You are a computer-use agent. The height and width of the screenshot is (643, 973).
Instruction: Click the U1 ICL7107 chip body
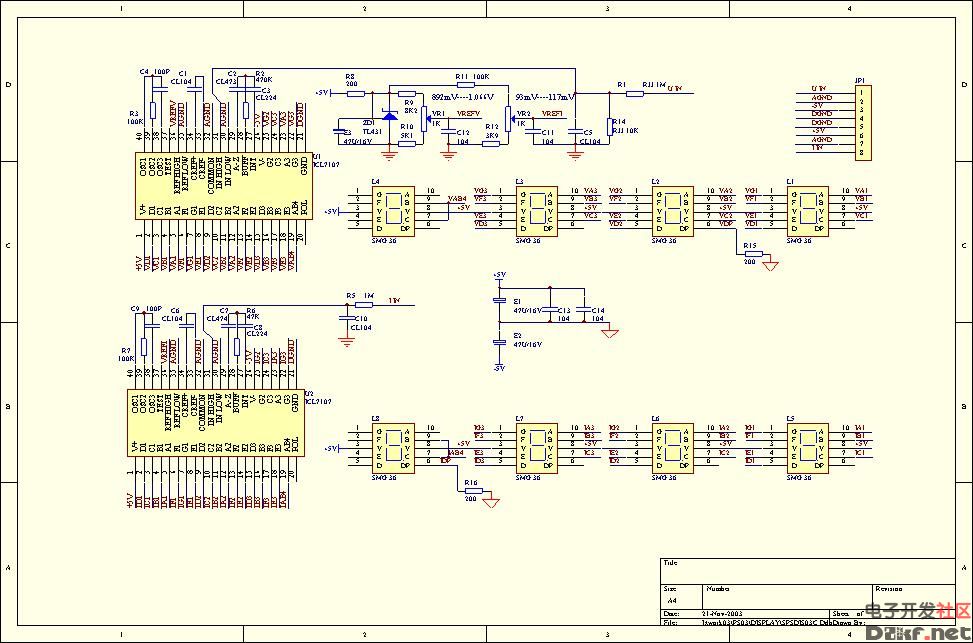coord(223,185)
